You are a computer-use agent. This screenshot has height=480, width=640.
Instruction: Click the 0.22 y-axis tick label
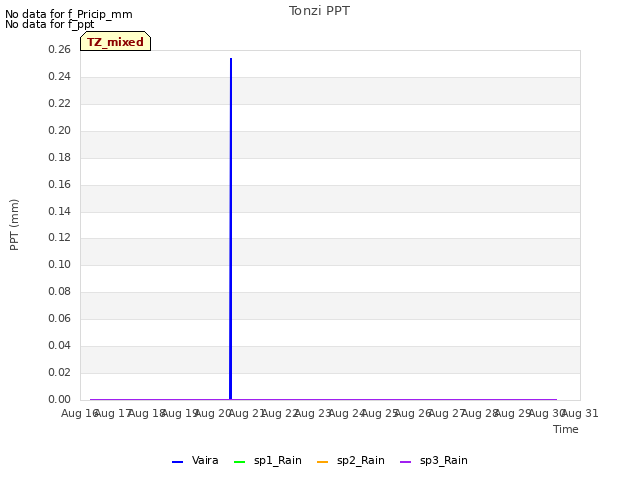coord(59,103)
